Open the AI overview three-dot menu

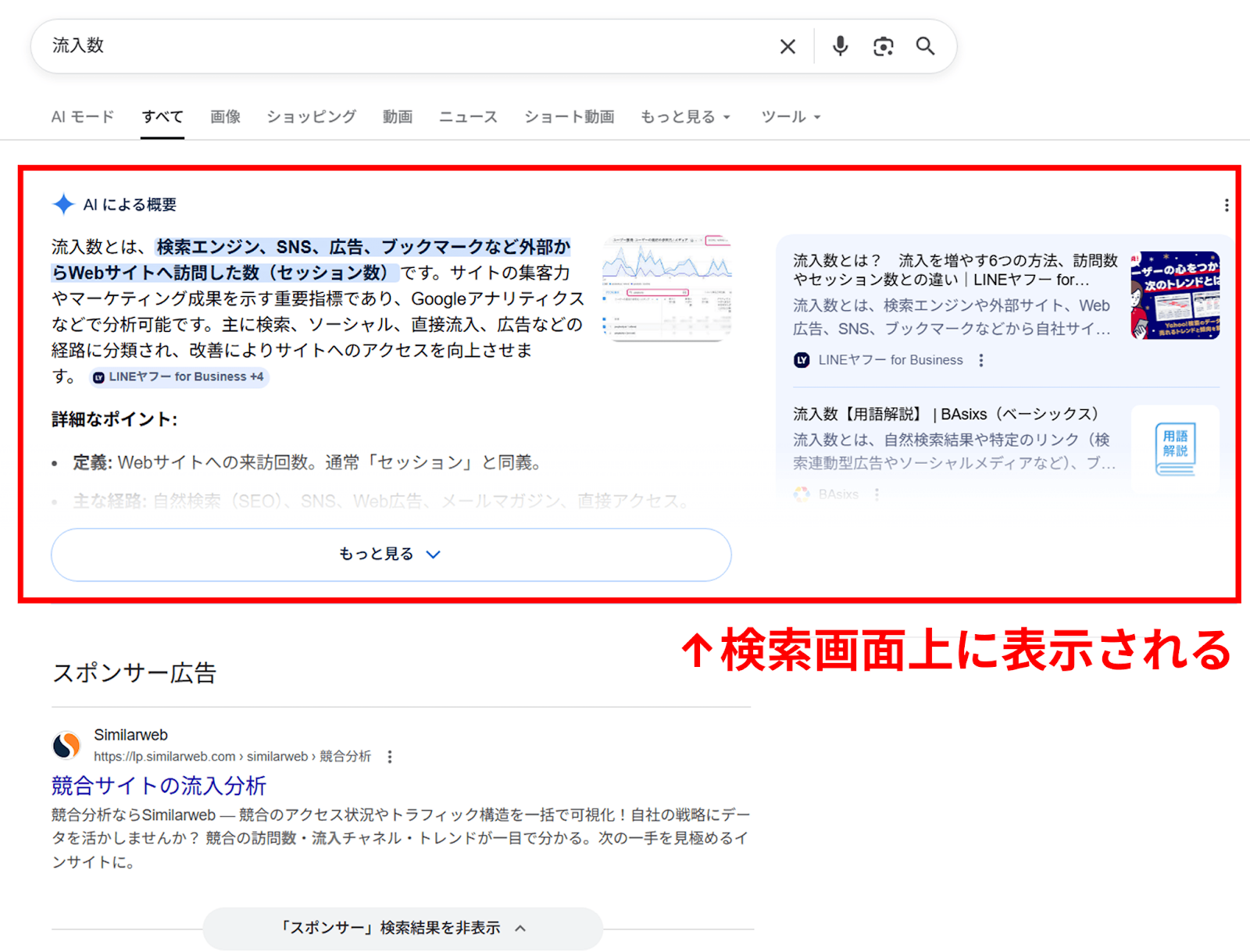pyautogui.click(x=1226, y=205)
